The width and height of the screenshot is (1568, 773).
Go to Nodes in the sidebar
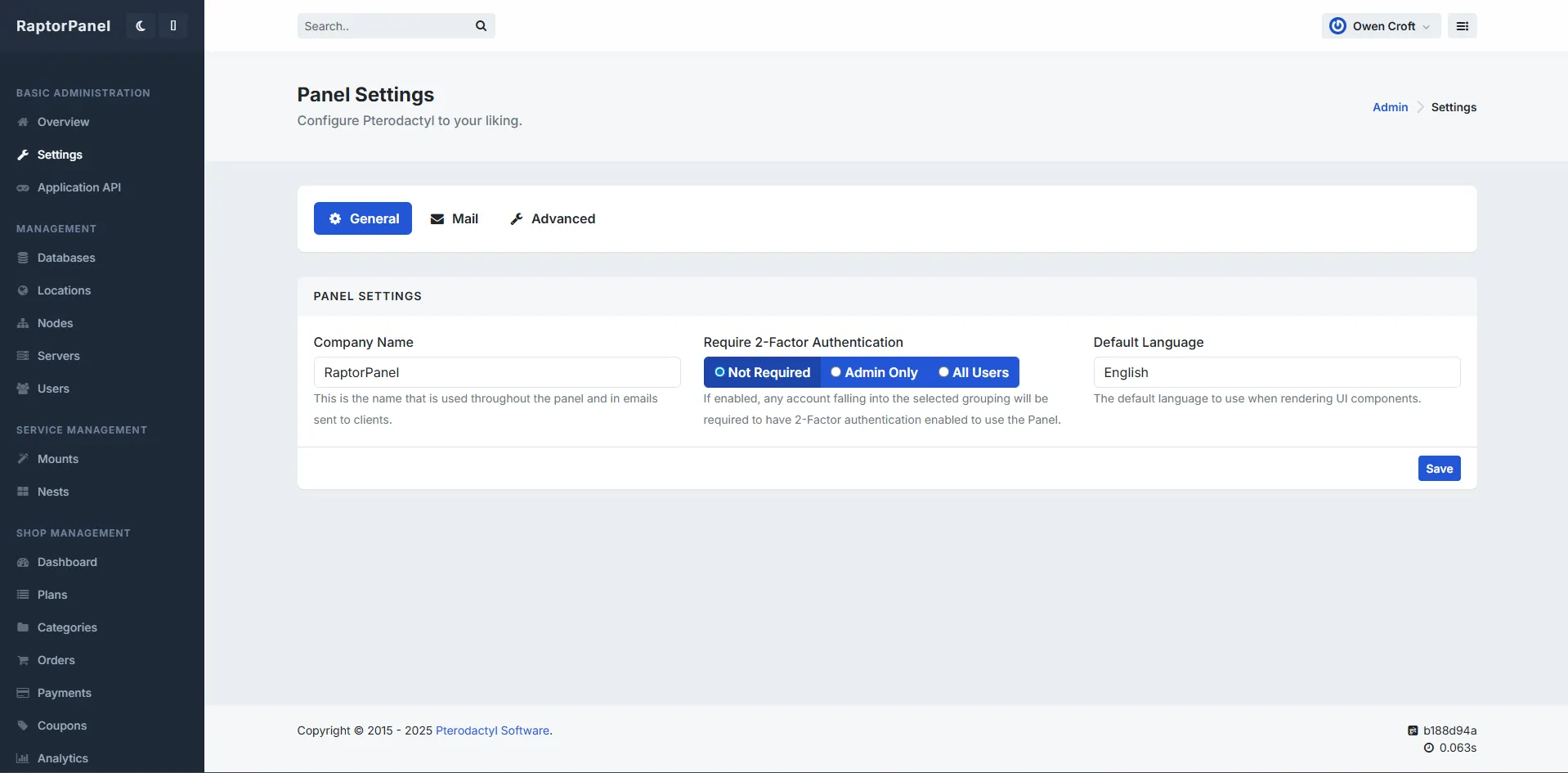coord(55,323)
